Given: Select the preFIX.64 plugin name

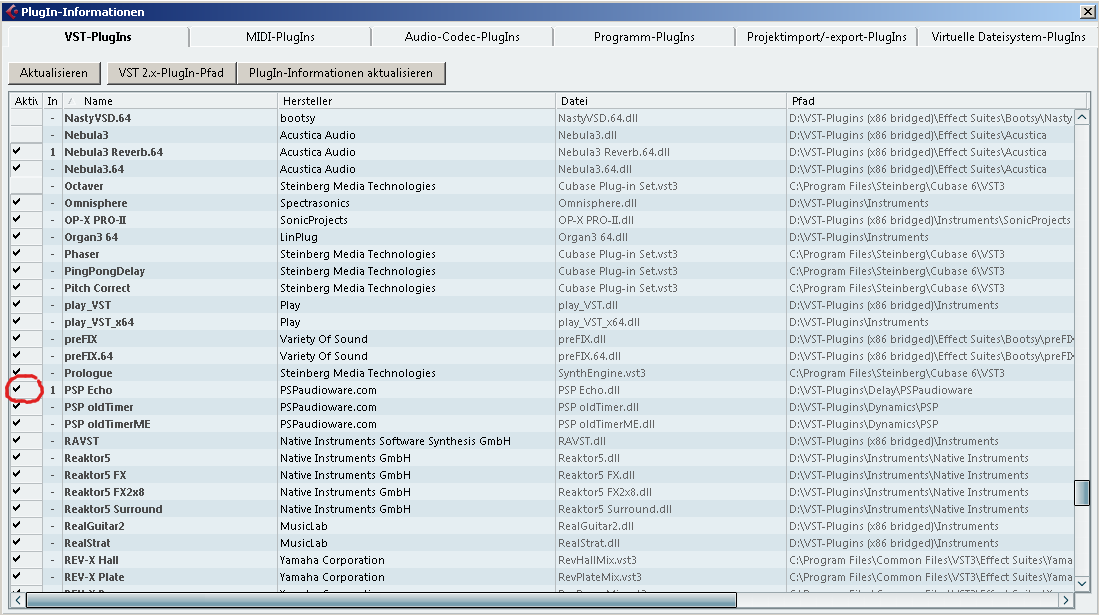Looking at the screenshot, I should tap(88, 356).
